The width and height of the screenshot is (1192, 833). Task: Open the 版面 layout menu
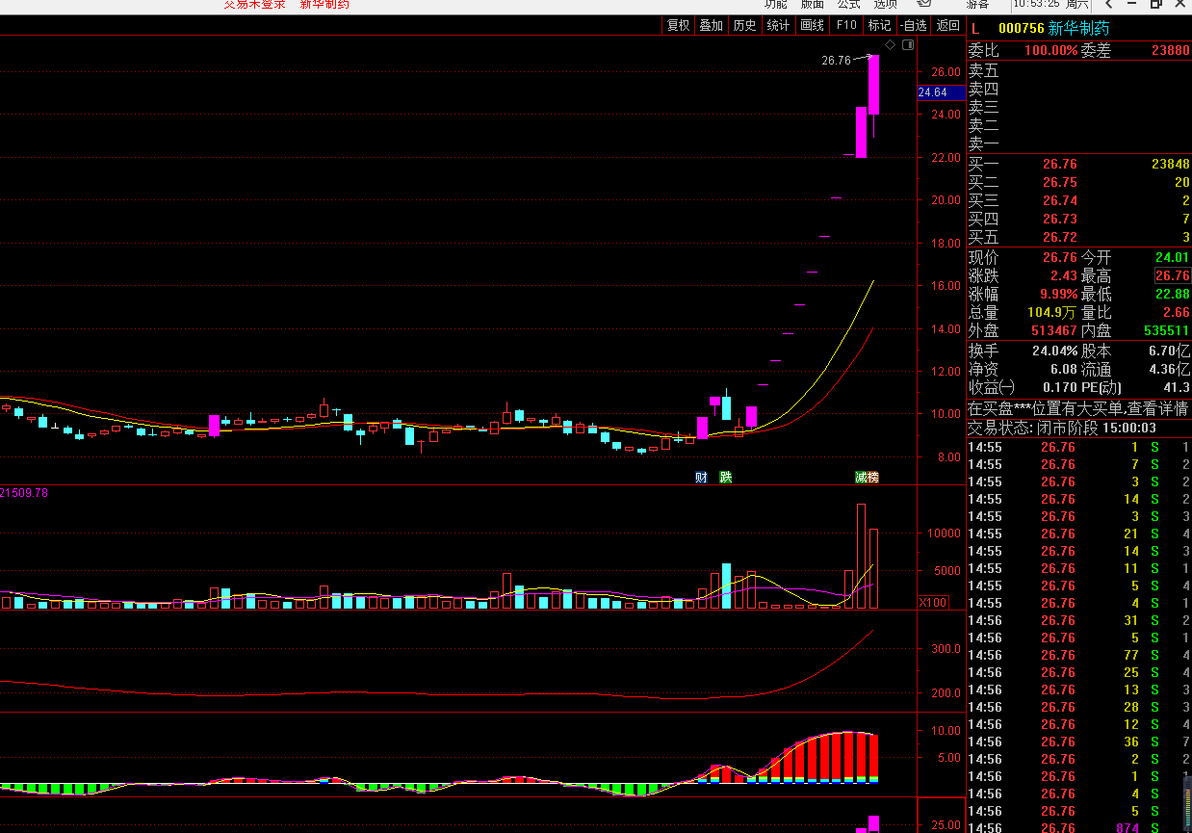coord(812,5)
